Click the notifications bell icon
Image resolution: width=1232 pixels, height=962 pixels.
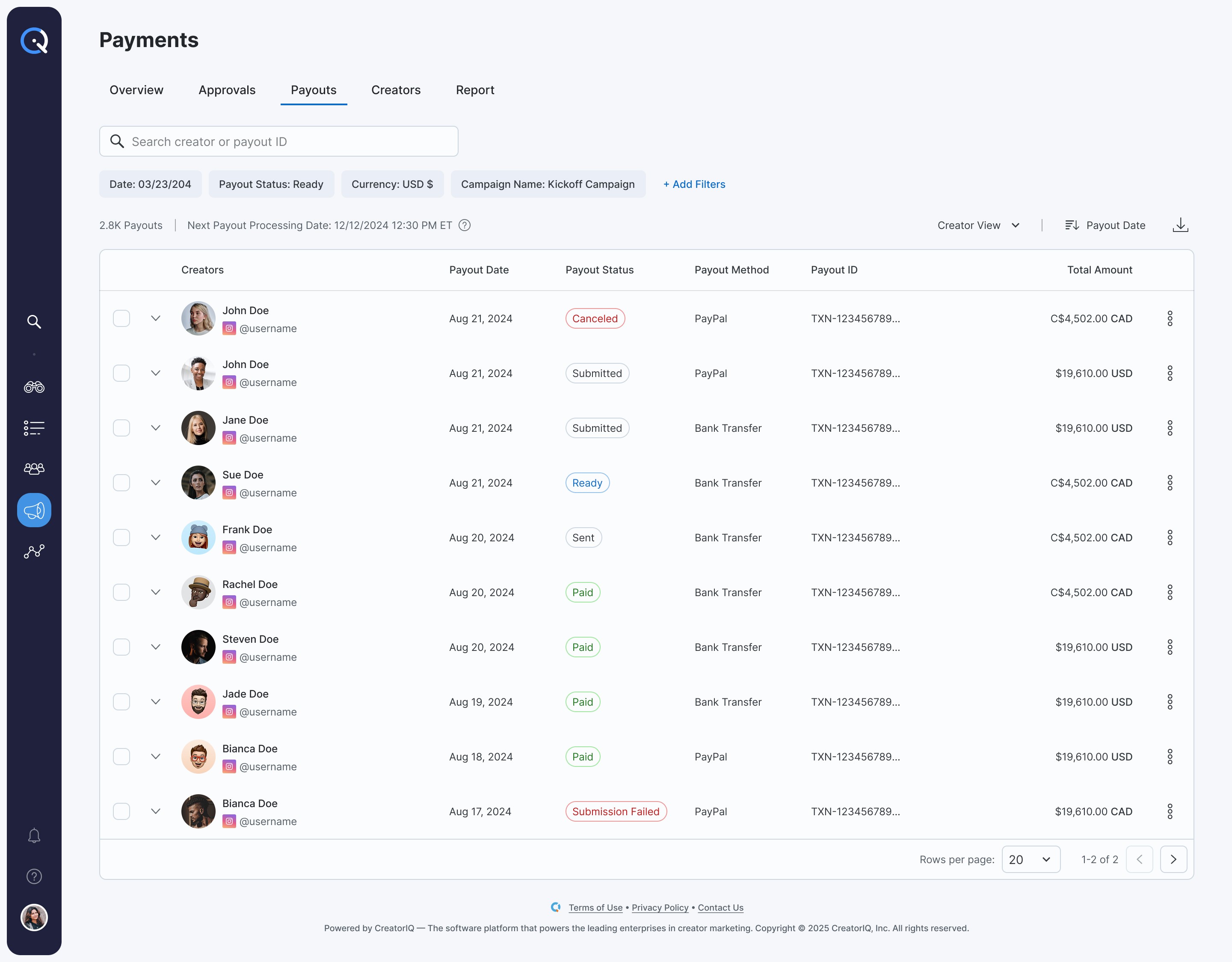click(x=34, y=836)
